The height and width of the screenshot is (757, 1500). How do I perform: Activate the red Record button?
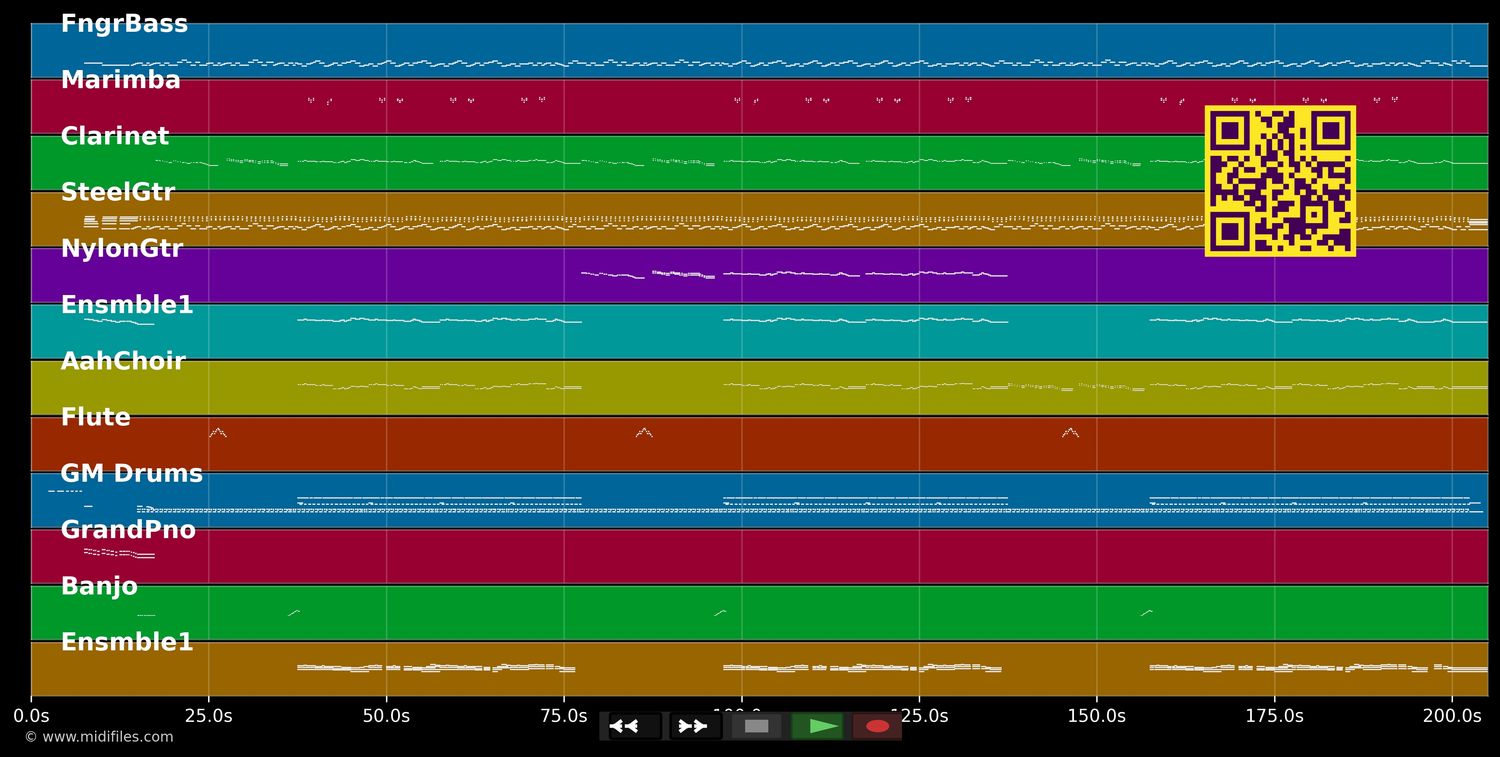coord(878,726)
